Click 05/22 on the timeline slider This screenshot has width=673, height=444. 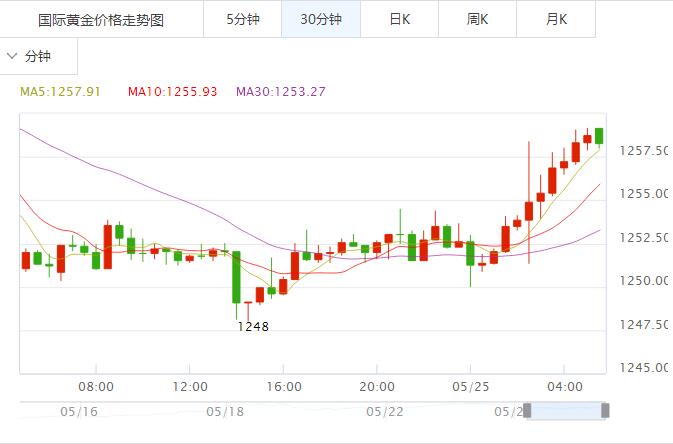(x=384, y=411)
